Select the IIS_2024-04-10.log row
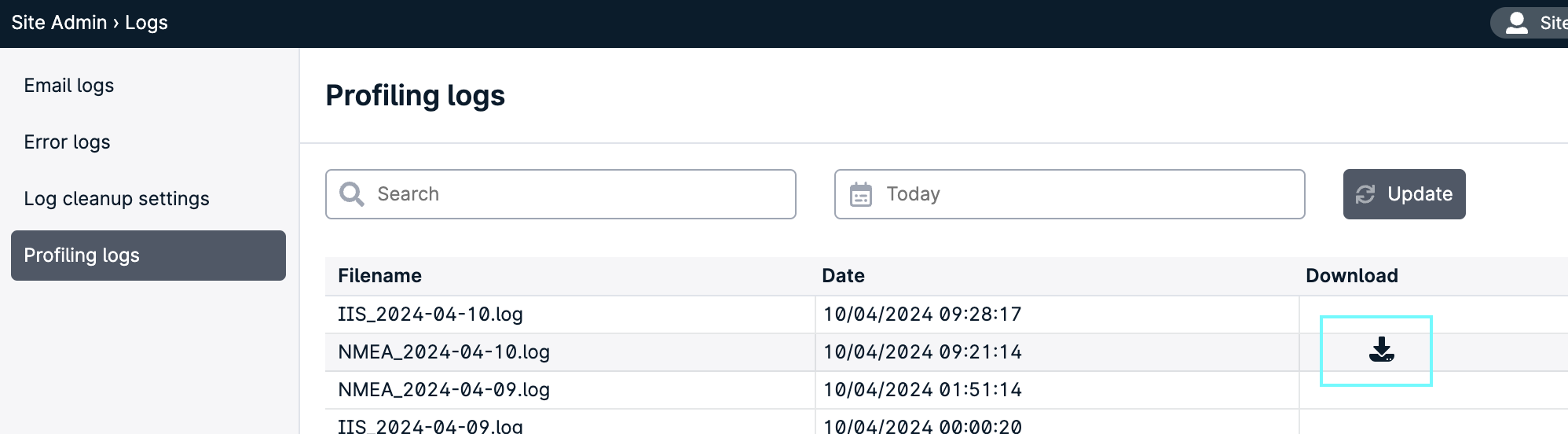Viewport: 1568px width, 434px height. [x=947, y=314]
